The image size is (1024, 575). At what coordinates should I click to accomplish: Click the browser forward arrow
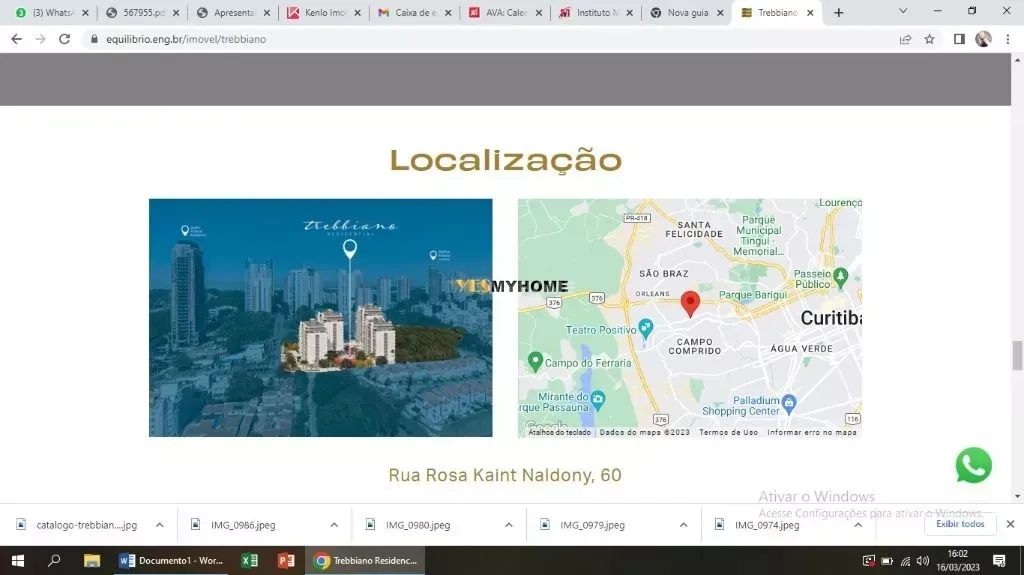pos(40,39)
